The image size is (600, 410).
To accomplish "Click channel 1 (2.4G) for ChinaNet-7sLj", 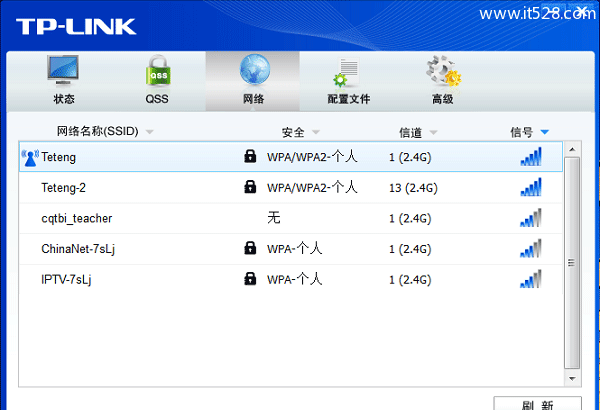I will tap(410, 249).
